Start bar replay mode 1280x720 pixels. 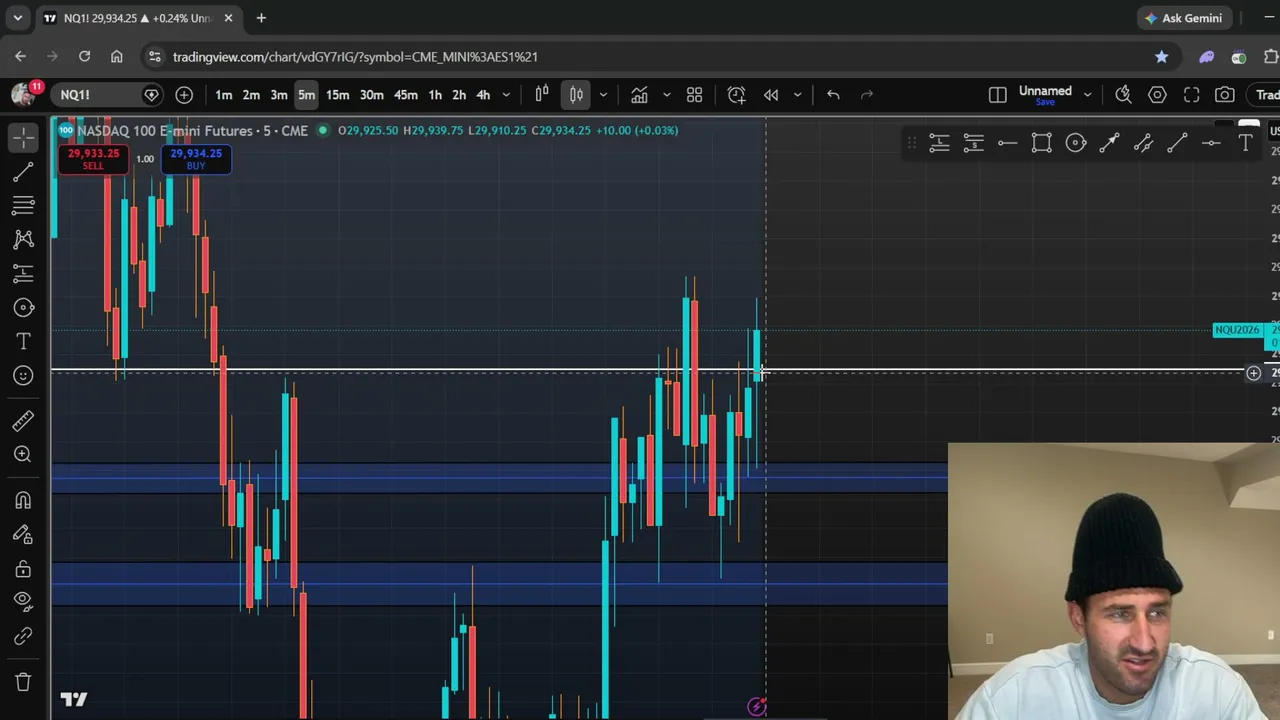pos(771,95)
